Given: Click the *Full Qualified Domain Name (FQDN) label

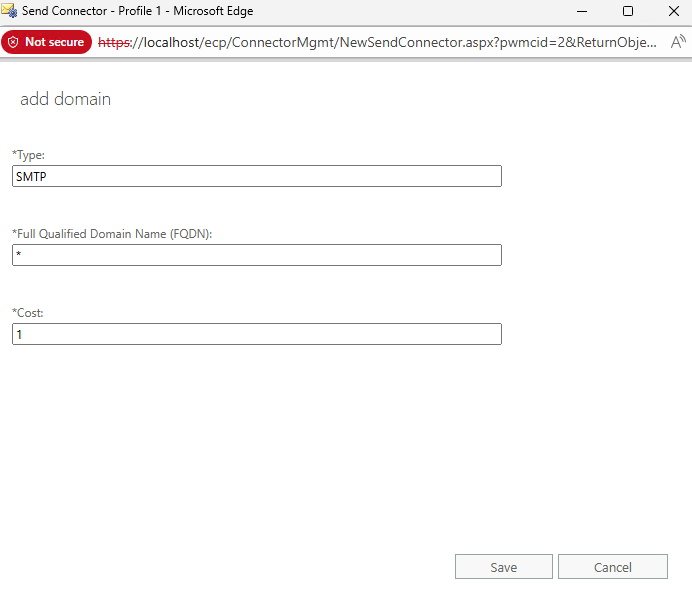Looking at the screenshot, I should pos(112,234).
